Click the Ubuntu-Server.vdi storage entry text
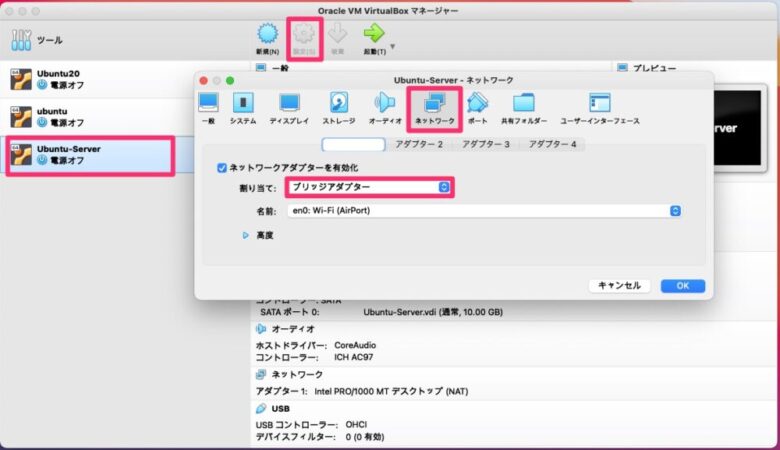The width and height of the screenshot is (780, 450). click(x=433, y=312)
